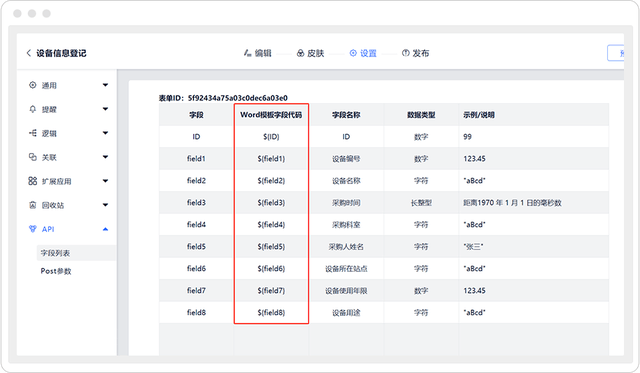Click the 扩展应用 grid icon
640x373 pixels.
[x=33, y=181]
